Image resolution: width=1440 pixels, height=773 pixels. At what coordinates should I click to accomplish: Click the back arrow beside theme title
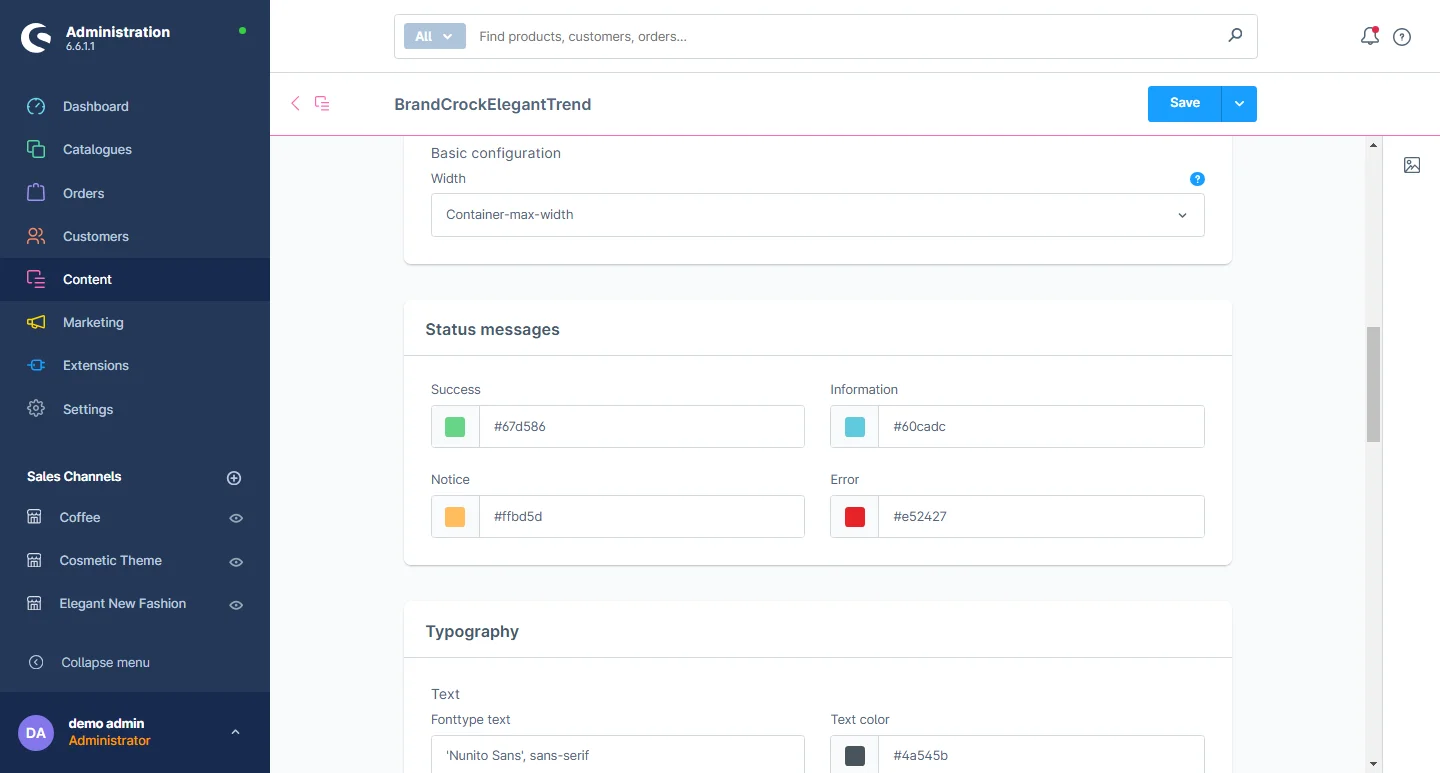point(295,103)
